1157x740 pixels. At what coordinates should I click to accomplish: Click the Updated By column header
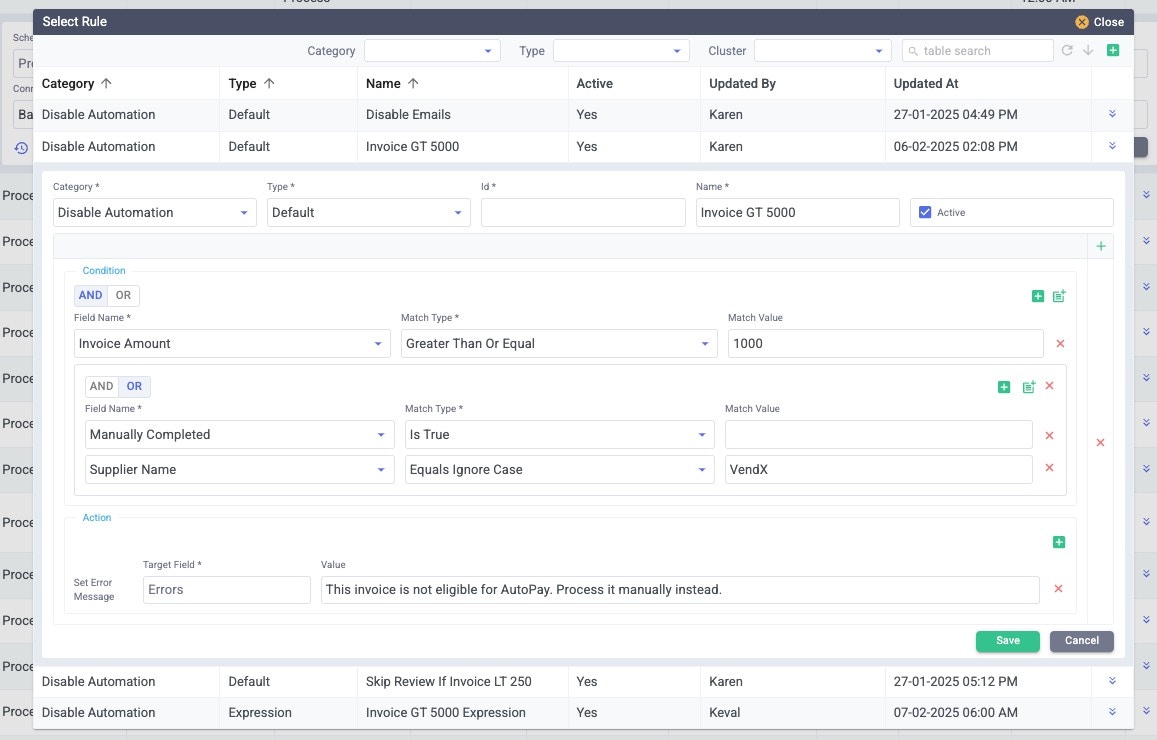742,83
